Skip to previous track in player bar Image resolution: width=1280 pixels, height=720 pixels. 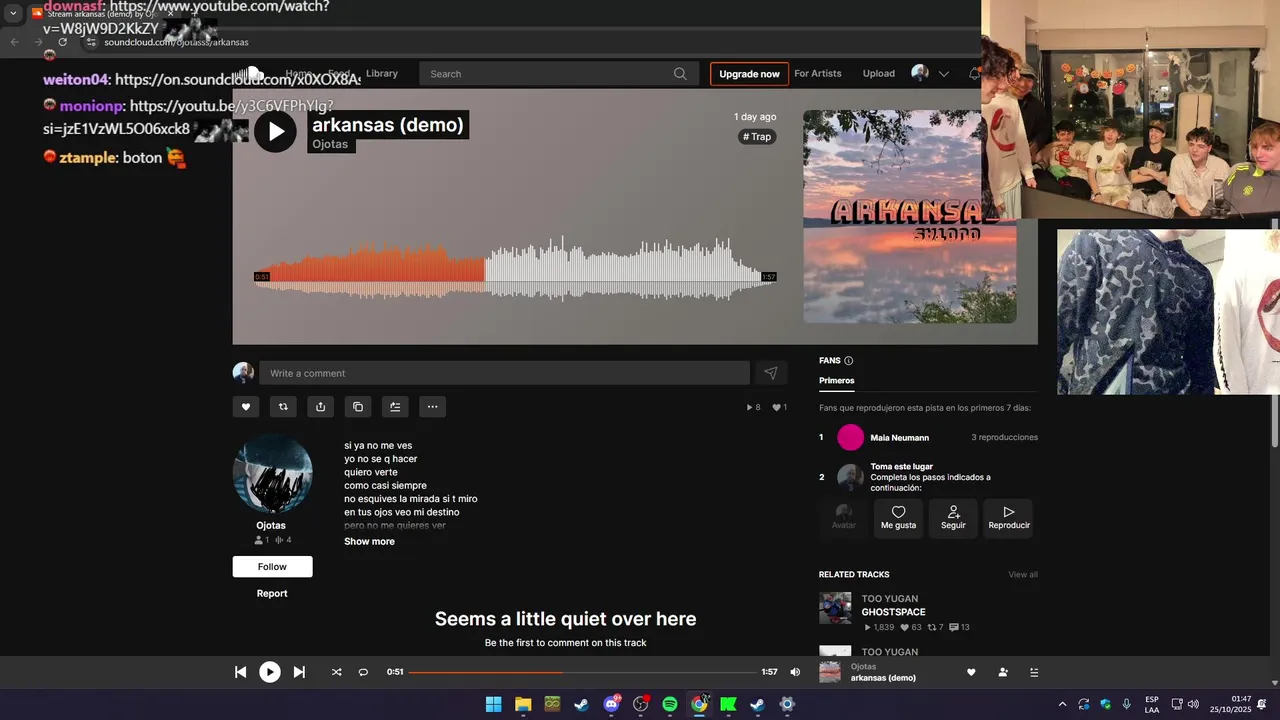click(x=240, y=672)
